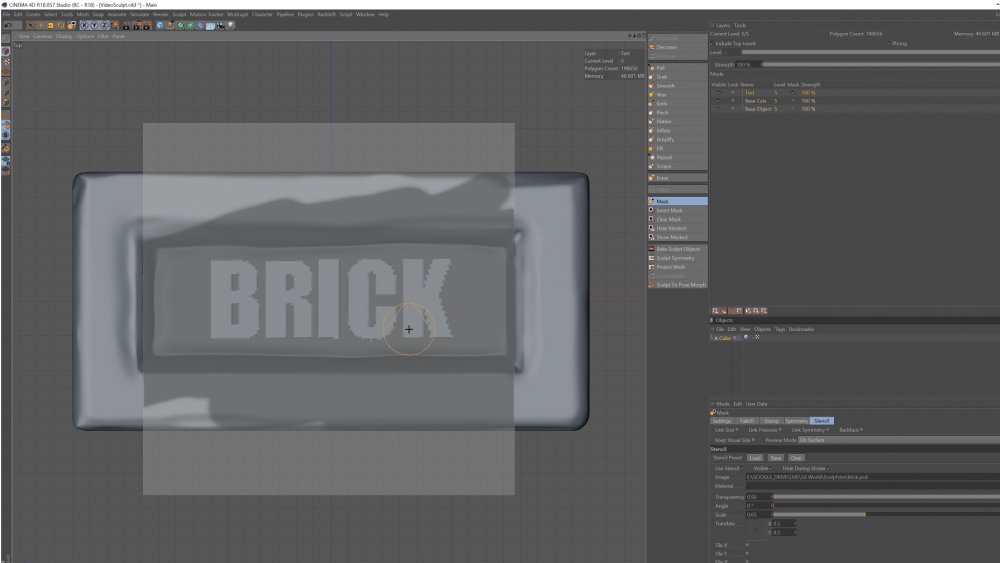Click Sculpt To Pose Morph

pos(677,284)
